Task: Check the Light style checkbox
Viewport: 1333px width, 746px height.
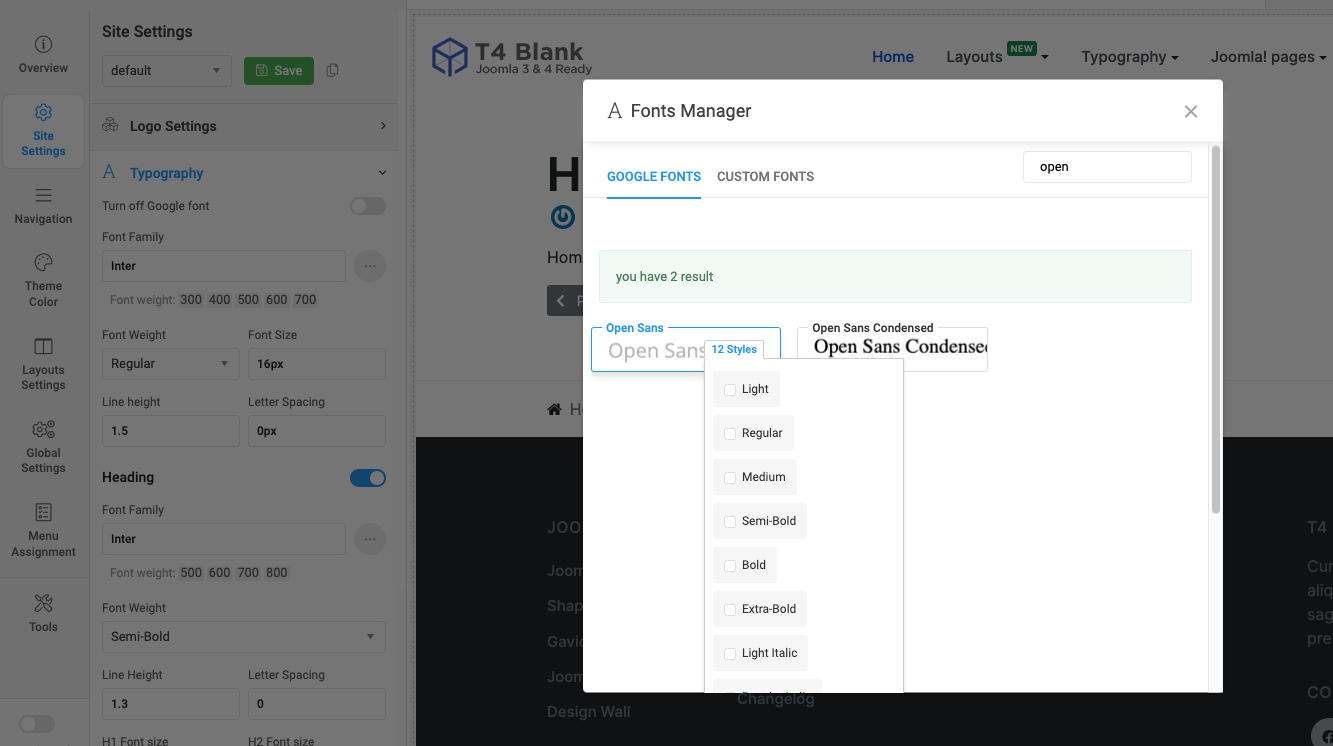Action: pos(730,389)
